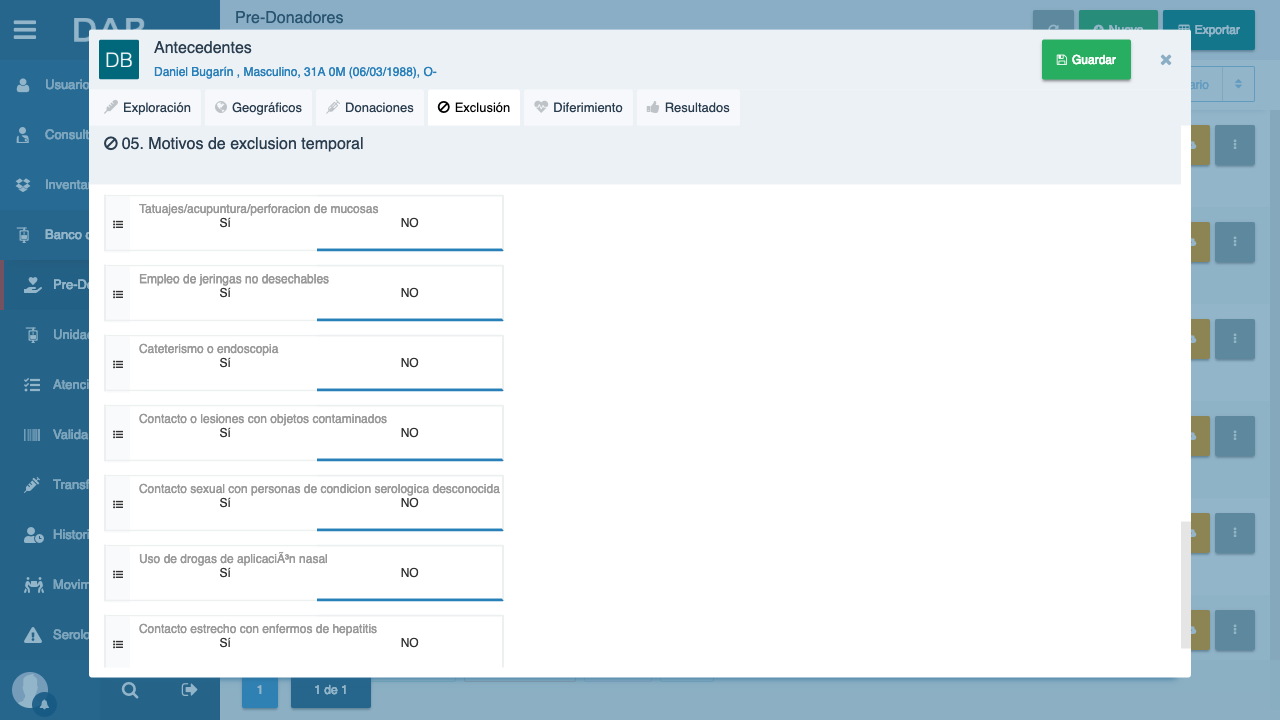Open Historial sidebar item
Image resolution: width=1280 pixels, height=720 pixels.
pyautogui.click(x=45, y=535)
